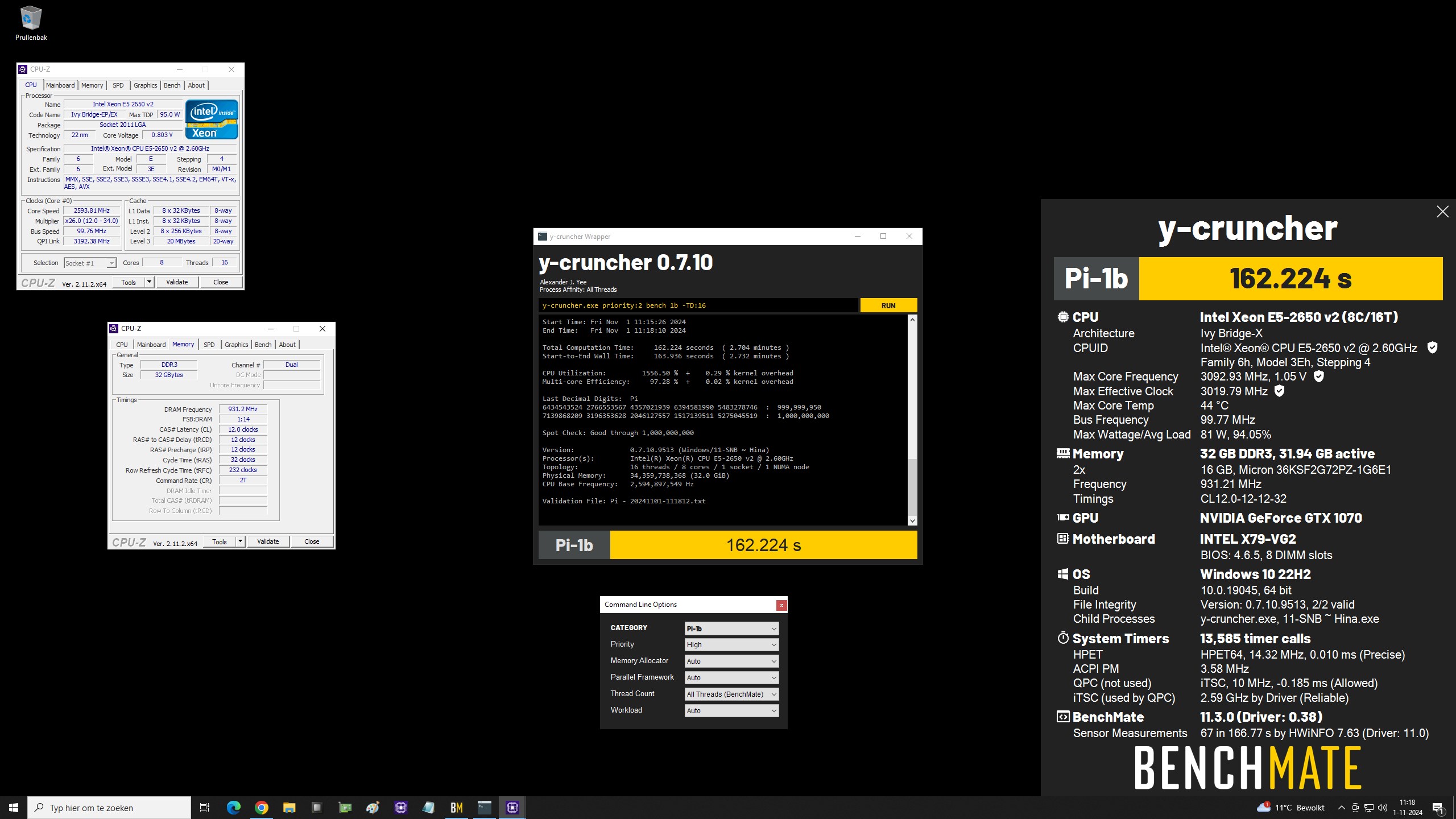Open the Socket #1 selection dropdown

click(x=90, y=263)
